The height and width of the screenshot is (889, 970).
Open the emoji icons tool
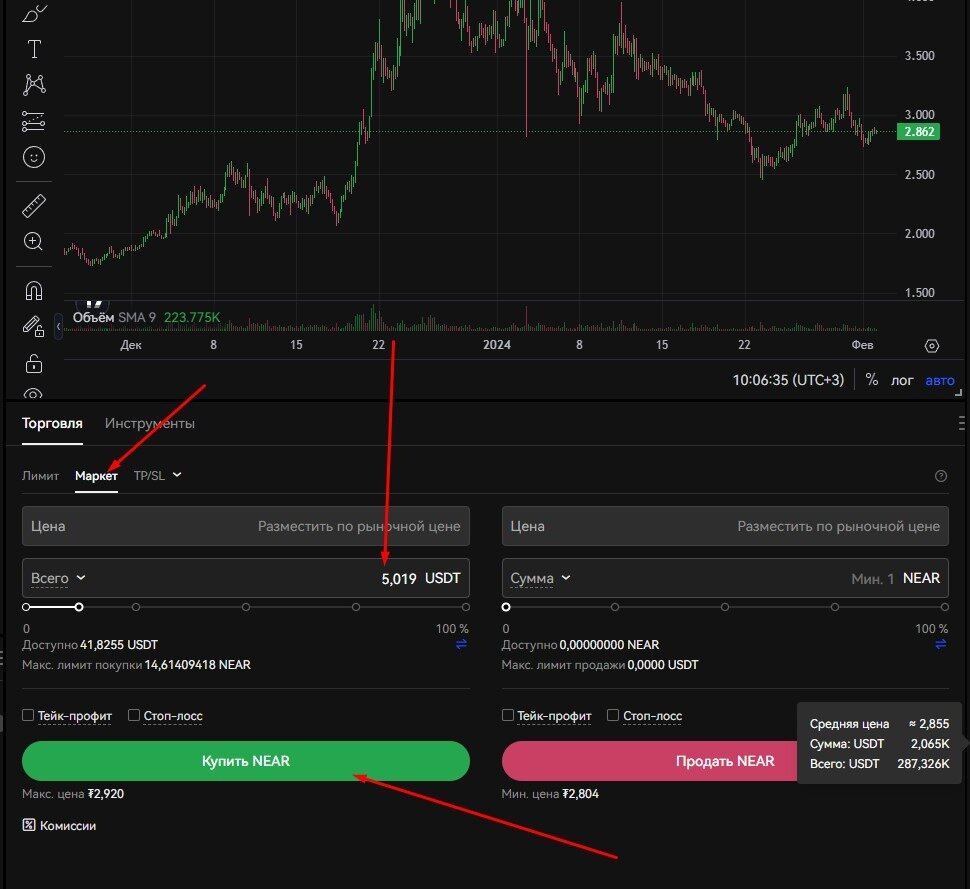[x=34, y=157]
